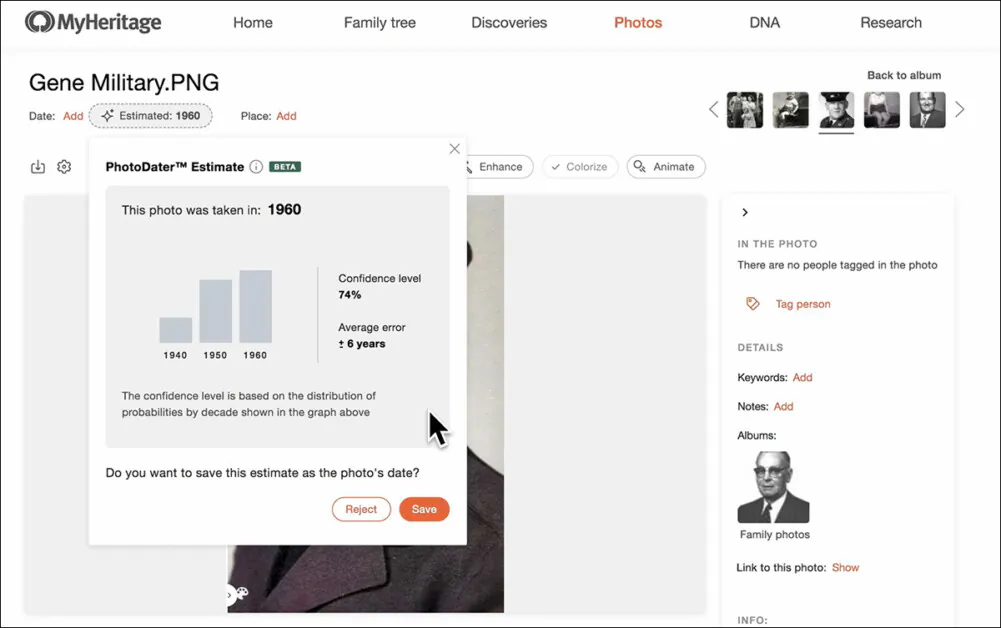Click the MyHeritage logo
Viewport: 1001px width, 628px height.
click(x=92, y=20)
